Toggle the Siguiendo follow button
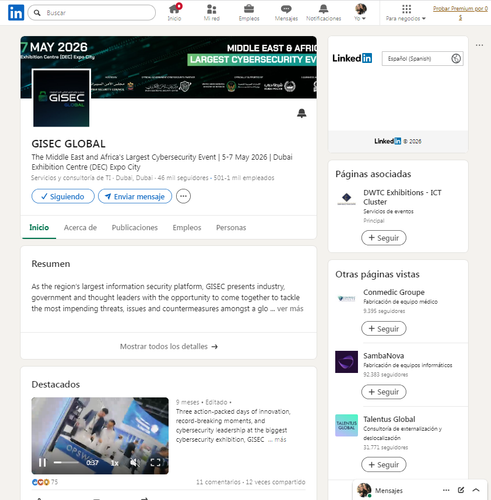Screen dimensions: 491x500 pyautogui.click(x=63, y=196)
